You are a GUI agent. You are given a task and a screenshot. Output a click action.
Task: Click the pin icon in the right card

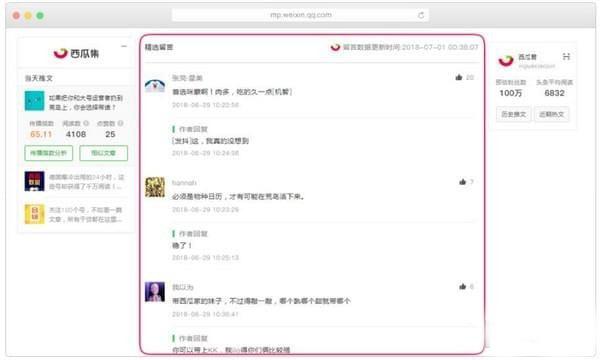(x=566, y=57)
